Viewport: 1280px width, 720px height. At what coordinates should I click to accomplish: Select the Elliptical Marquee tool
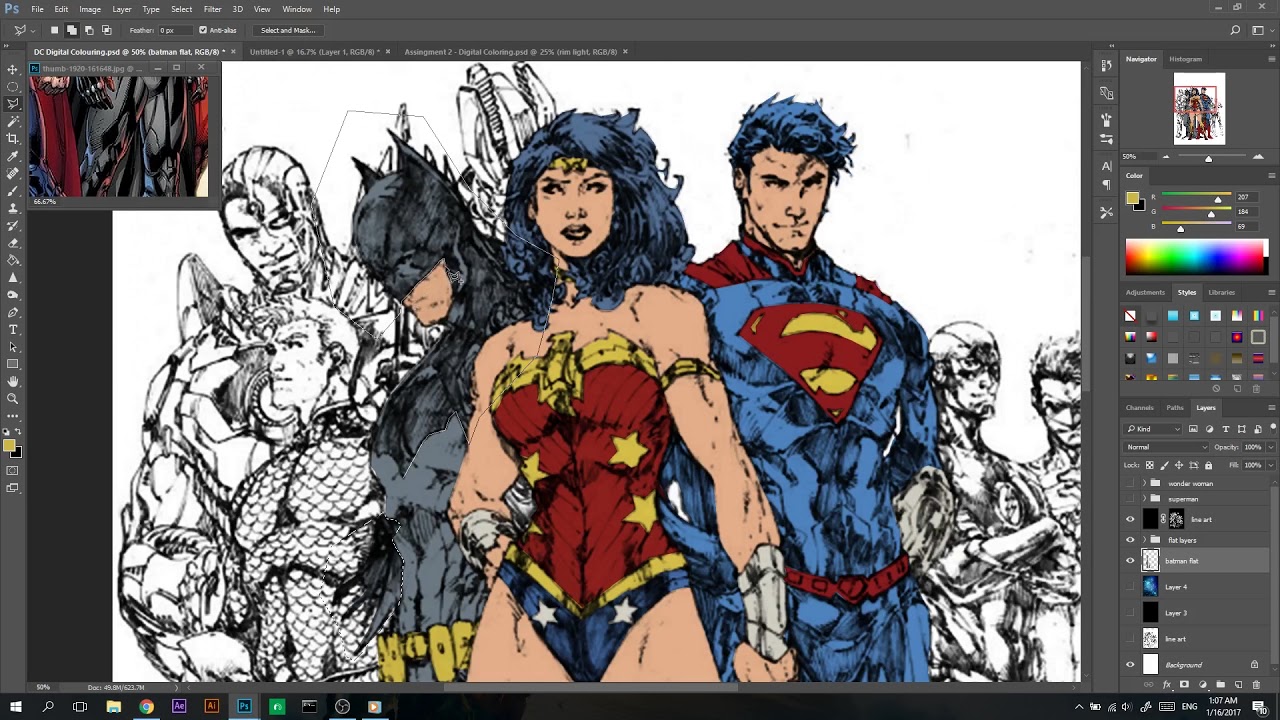coord(13,87)
